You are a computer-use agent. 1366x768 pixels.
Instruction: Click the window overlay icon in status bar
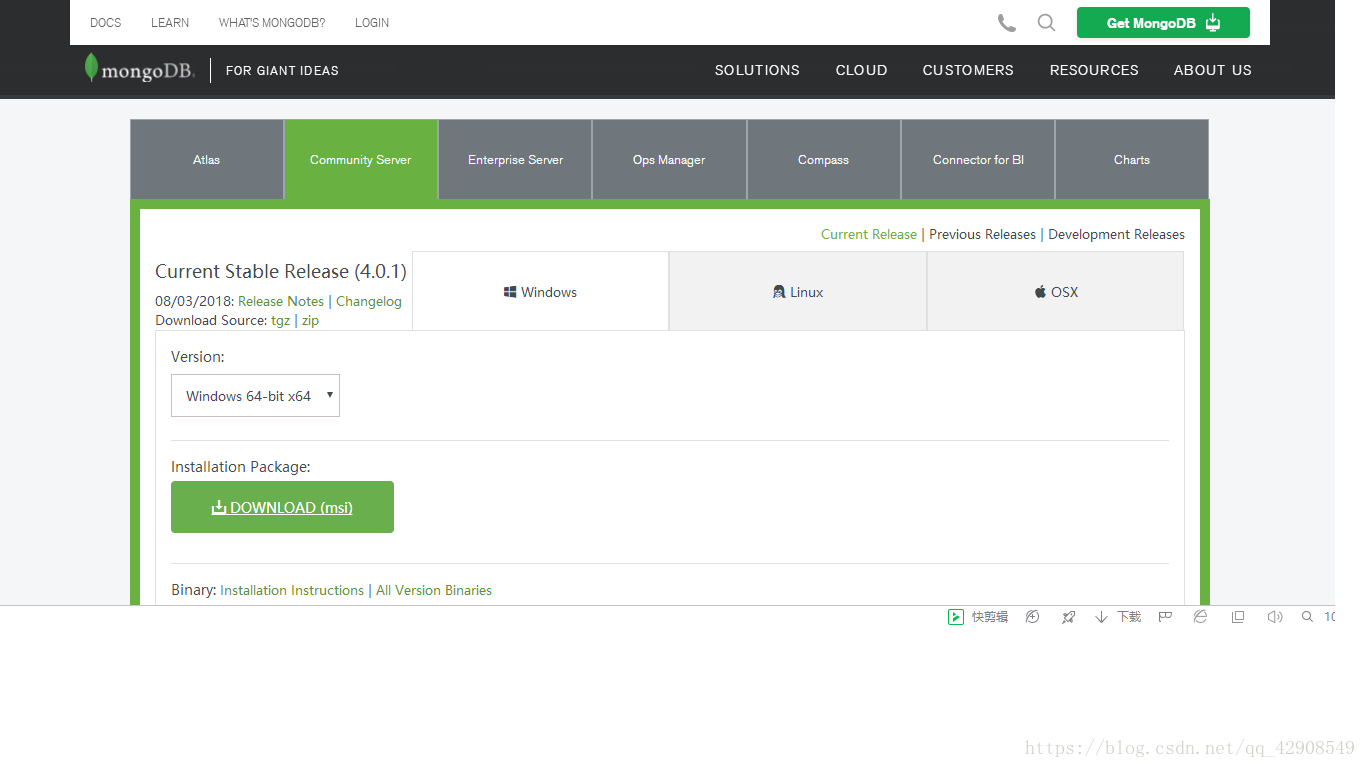[x=1238, y=617]
